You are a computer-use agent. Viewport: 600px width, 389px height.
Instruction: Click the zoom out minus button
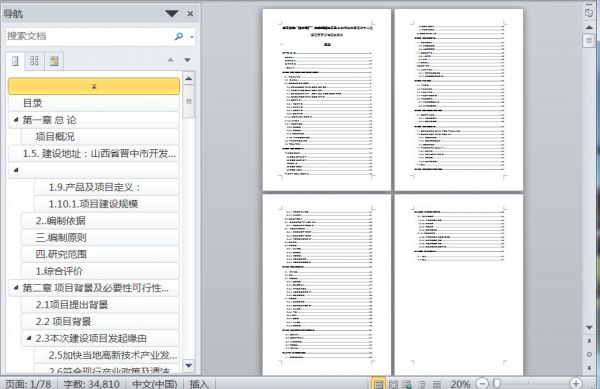click(483, 383)
